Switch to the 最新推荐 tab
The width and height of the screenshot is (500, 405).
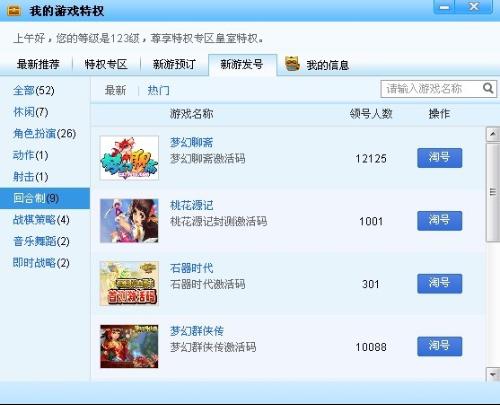click(38, 64)
